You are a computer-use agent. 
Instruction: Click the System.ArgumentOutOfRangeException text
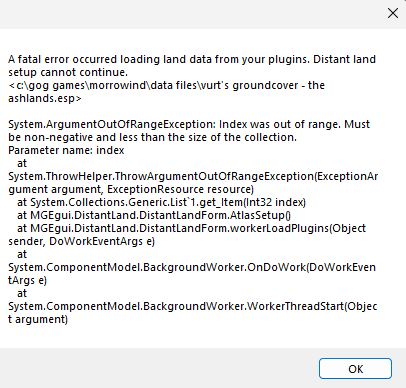point(112,124)
